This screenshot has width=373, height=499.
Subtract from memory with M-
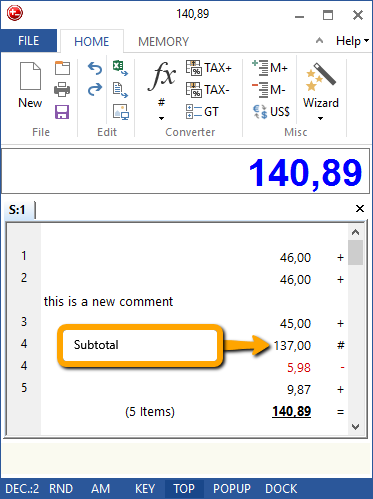point(269,90)
